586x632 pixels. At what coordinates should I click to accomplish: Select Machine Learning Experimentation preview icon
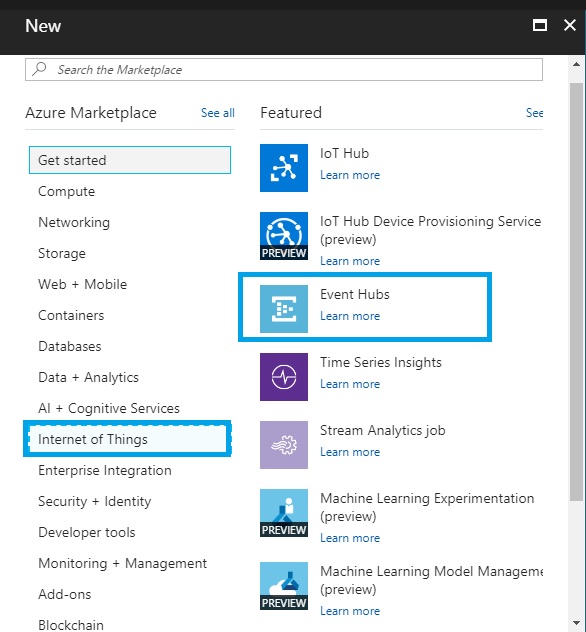click(x=284, y=513)
